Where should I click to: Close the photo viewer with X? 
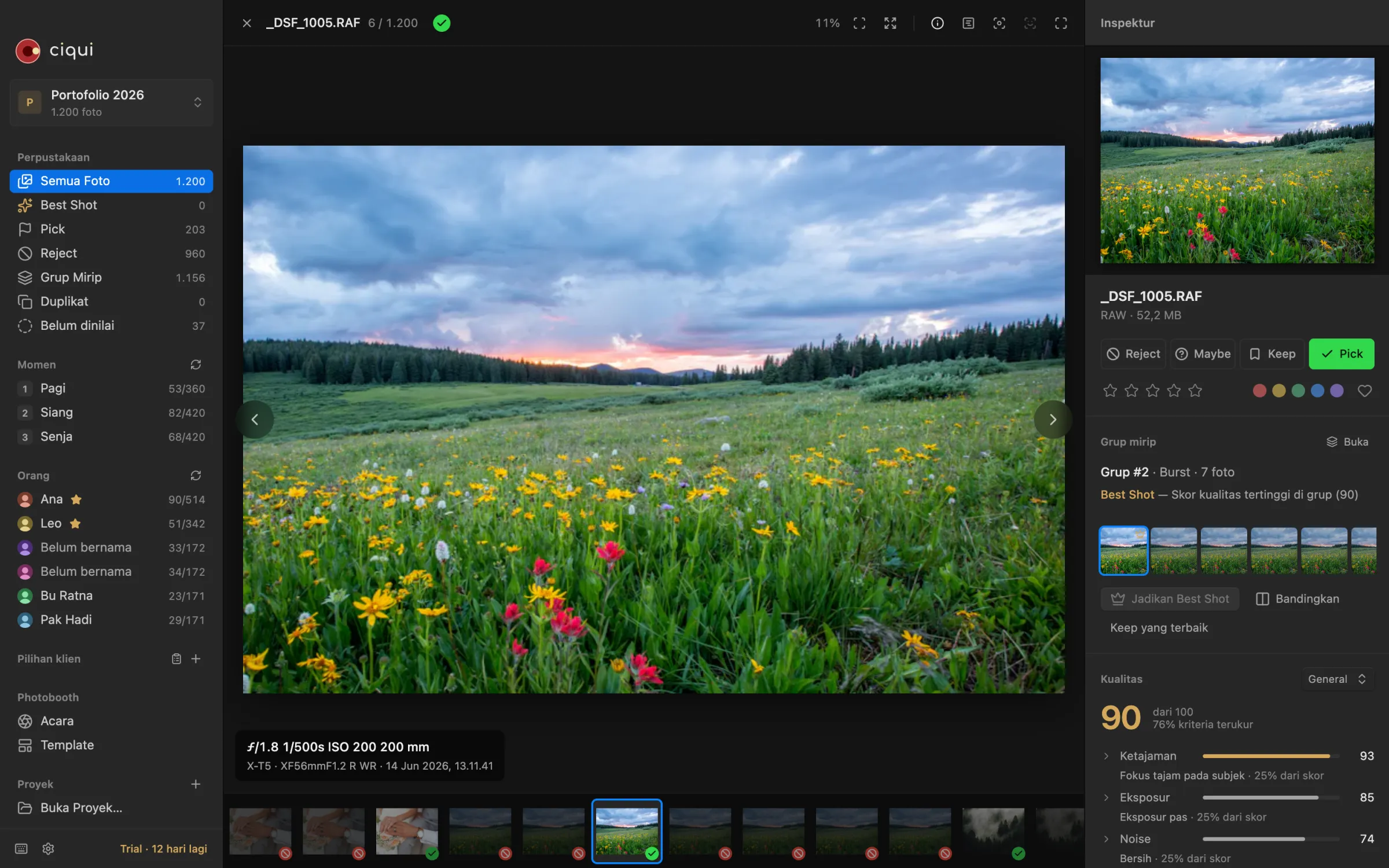coord(247,23)
